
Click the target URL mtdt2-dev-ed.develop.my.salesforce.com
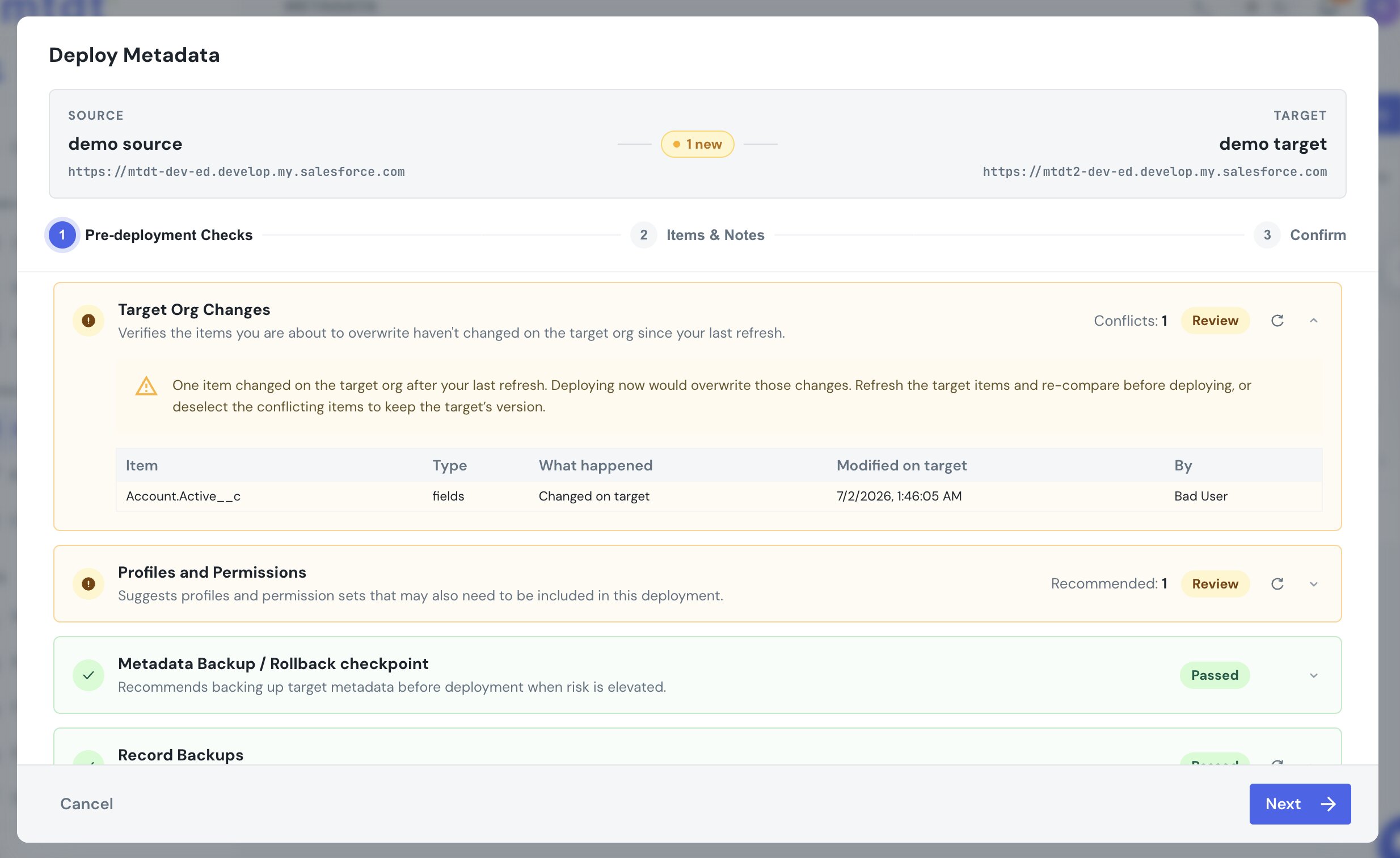1155,171
